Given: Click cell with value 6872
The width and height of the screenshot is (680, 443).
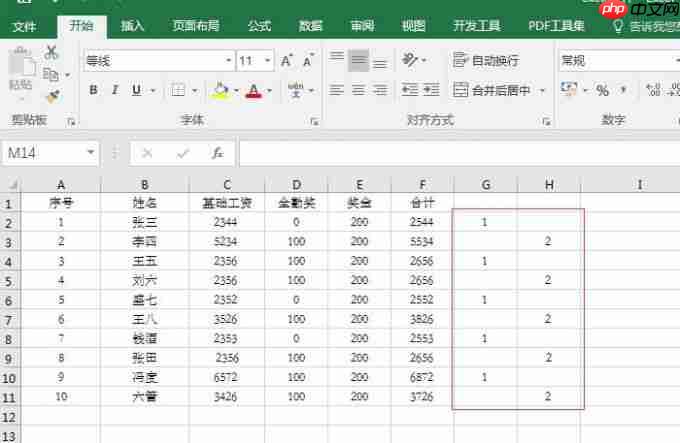Looking at the screenshot, I should click(422, 377).
